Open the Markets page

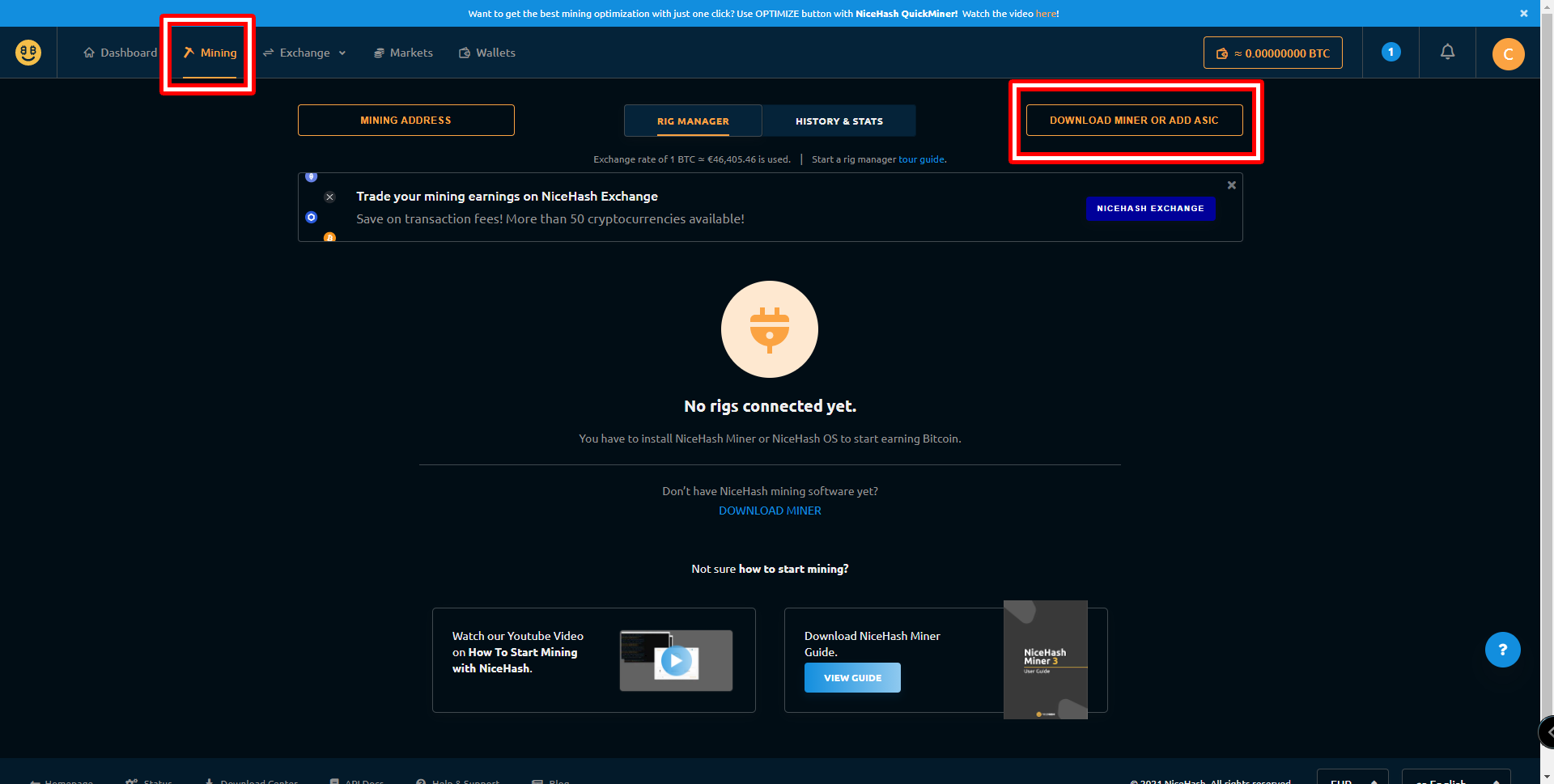pos(403,52)
